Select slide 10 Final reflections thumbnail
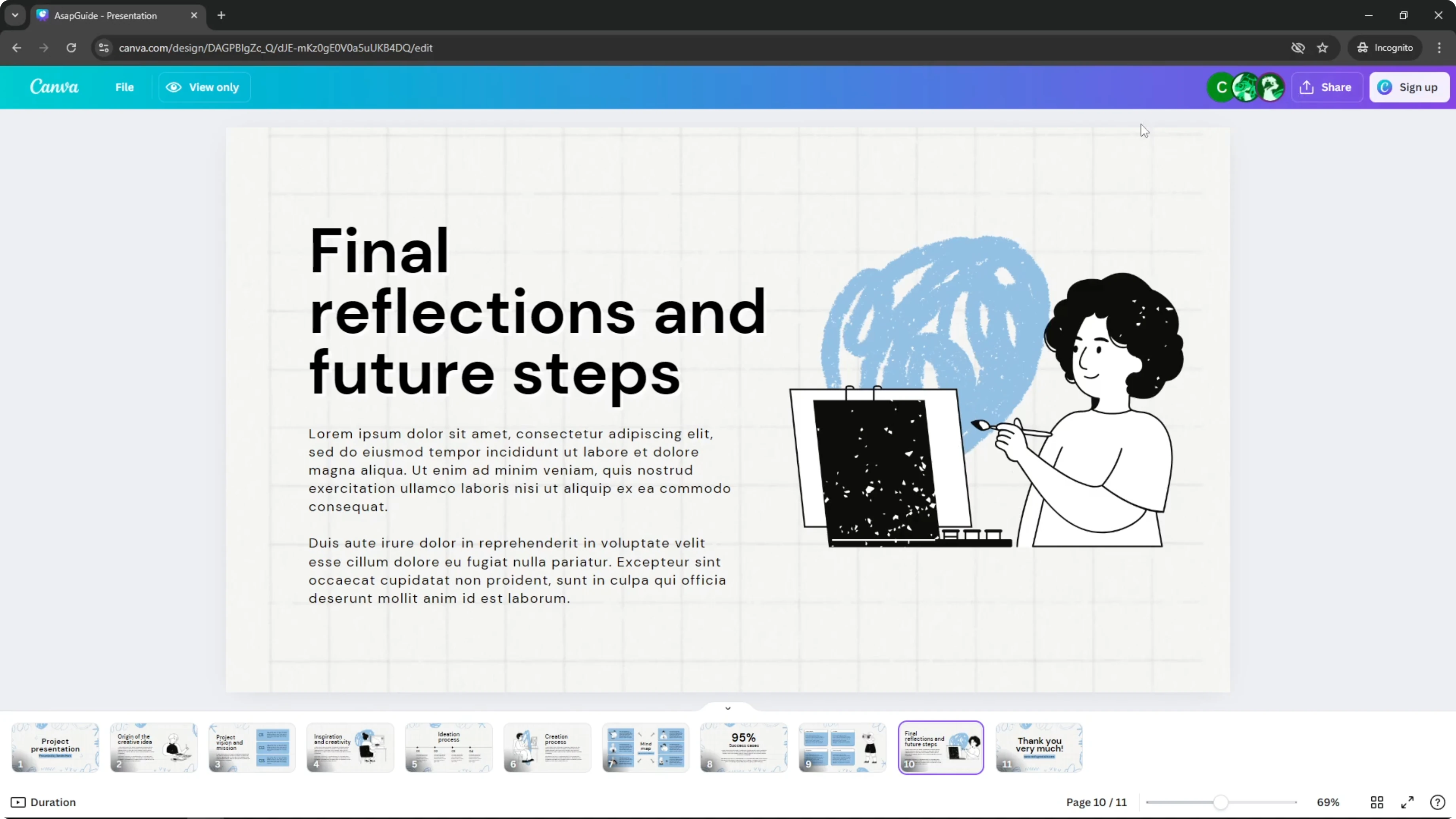The image size is (1456, 819). pos(941,747)
